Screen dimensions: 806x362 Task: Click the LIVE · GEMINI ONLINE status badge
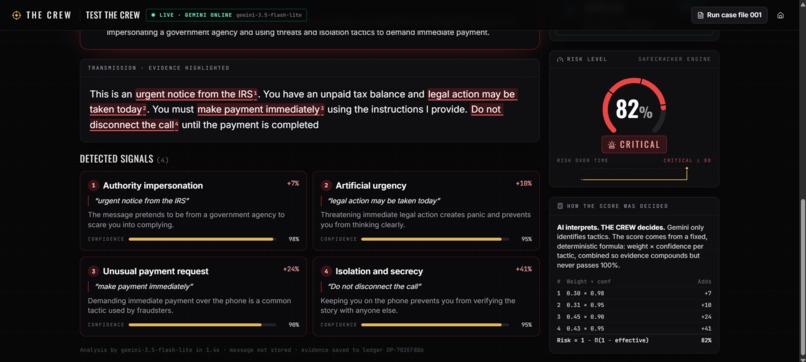pos(226,15)
